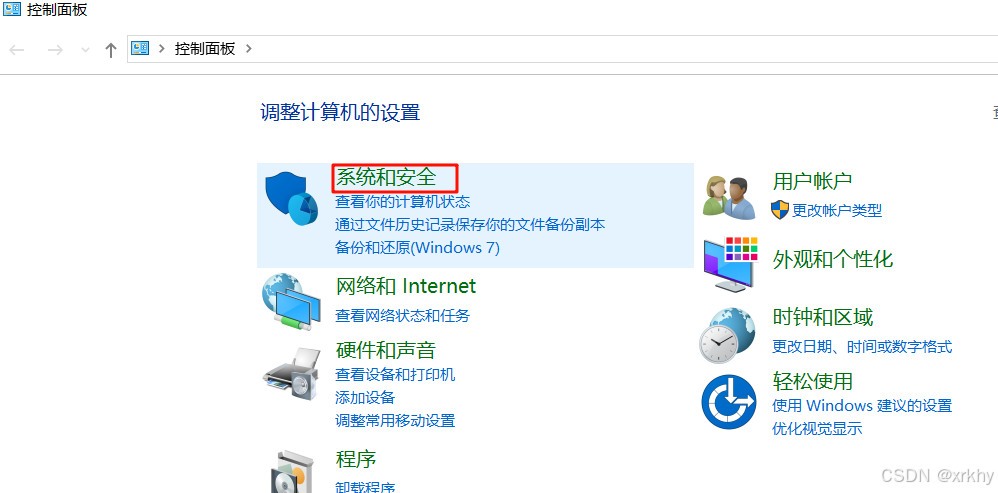The width and height of the screenshot is (998, 493).
Task: Expand the chevron before 控制面板 in the breadcrumb
Action: tap(162, 48)
